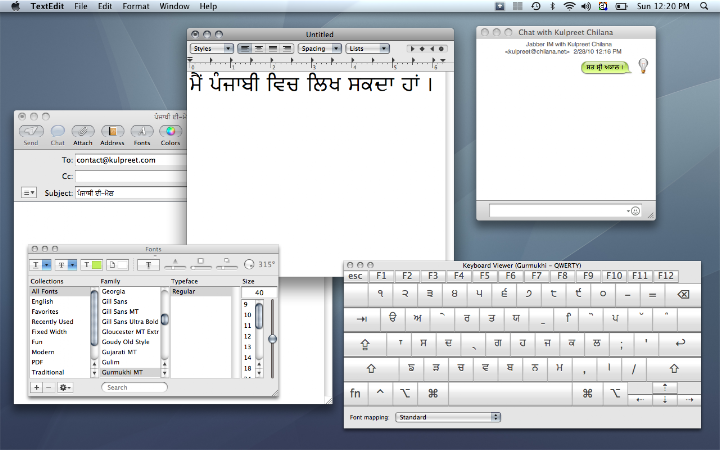Screen dimensions: 720x450
Task: Click the Fonts icon in Mail toolbar
Action: pos(142,131)
